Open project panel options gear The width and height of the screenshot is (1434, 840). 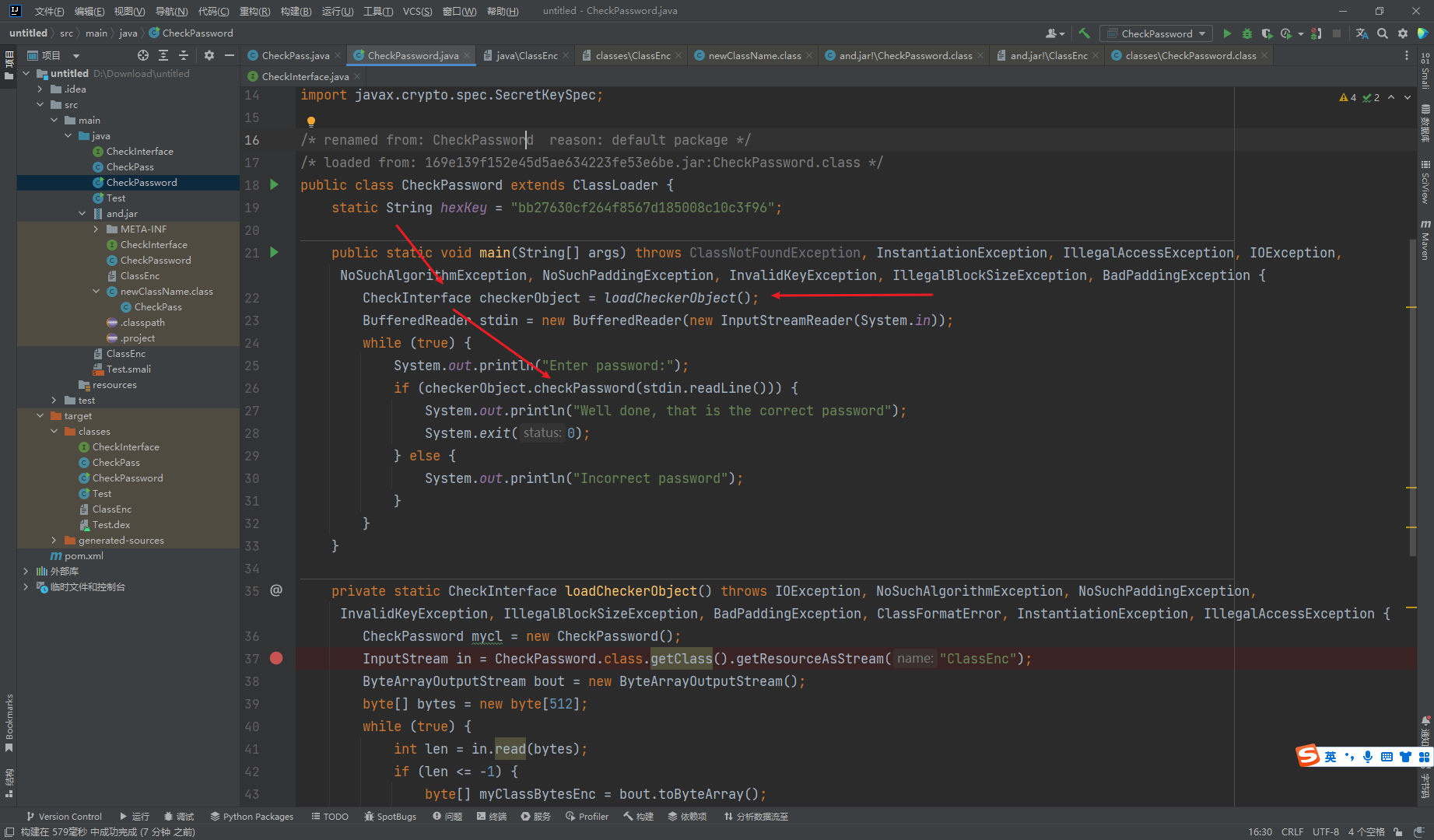click(x=209, y=55)
